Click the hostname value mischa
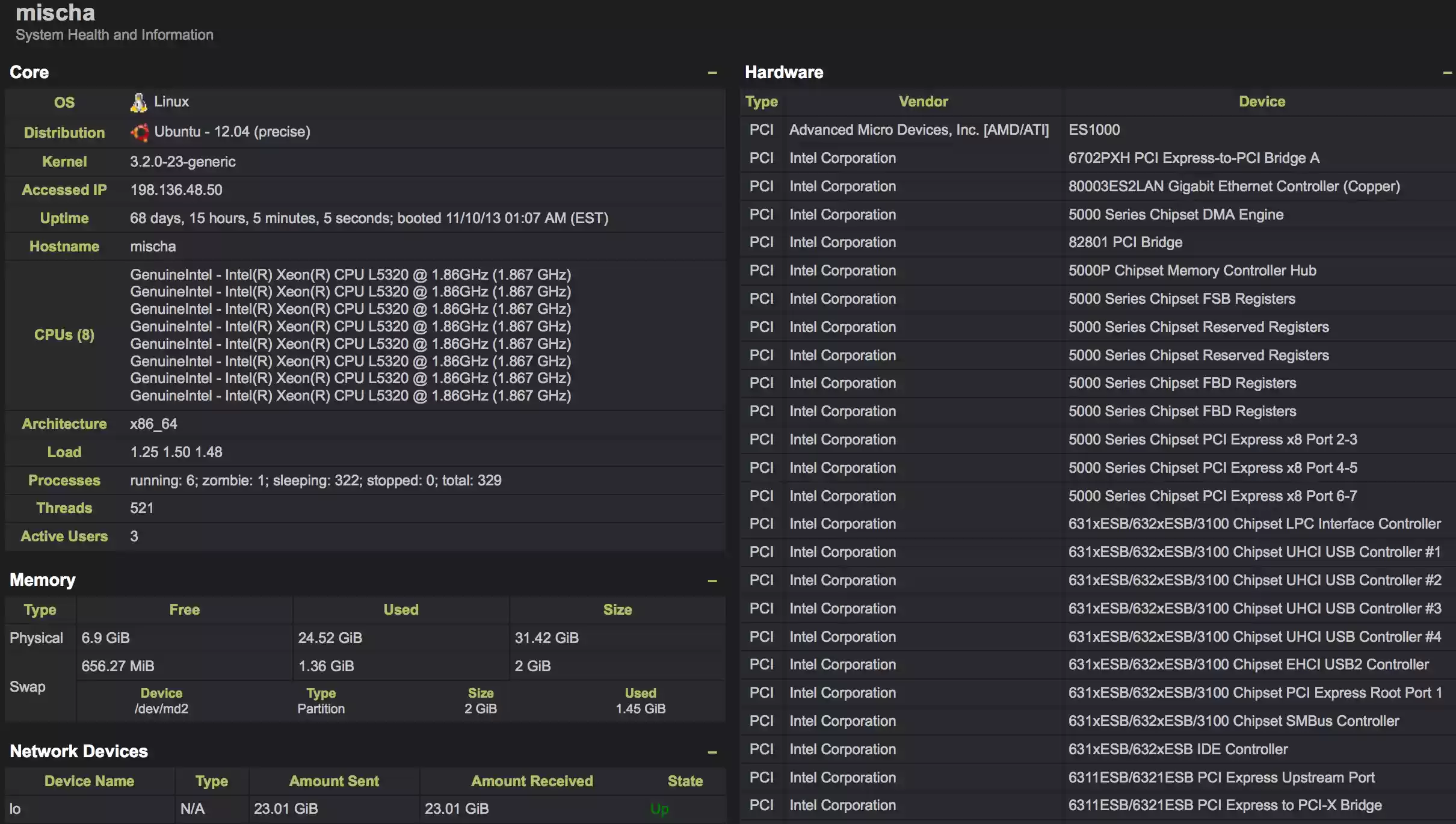The width and height of the screenshot is (1456, 824). coord(153,246)
